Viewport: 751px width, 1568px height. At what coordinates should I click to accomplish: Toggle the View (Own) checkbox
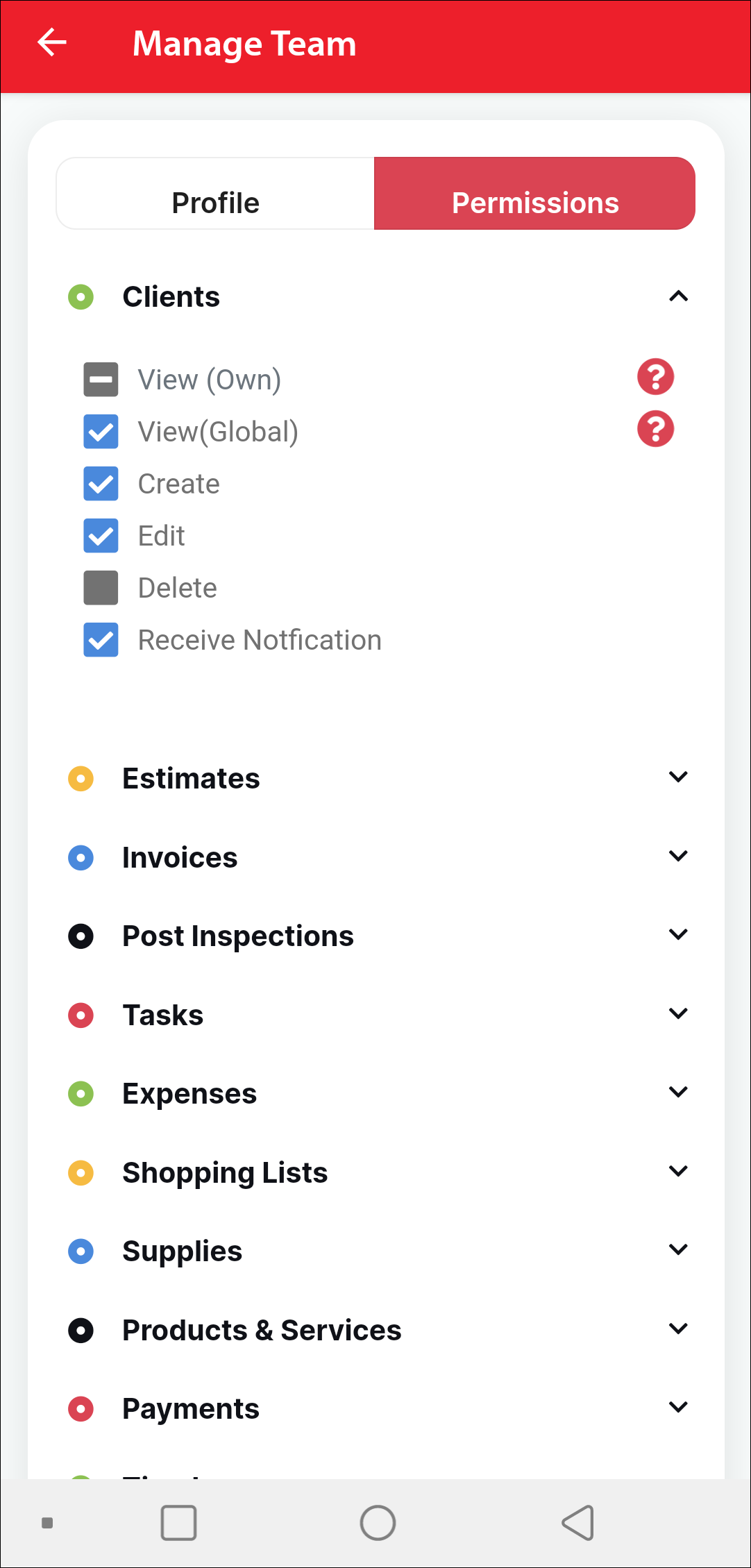pos(101,380)
